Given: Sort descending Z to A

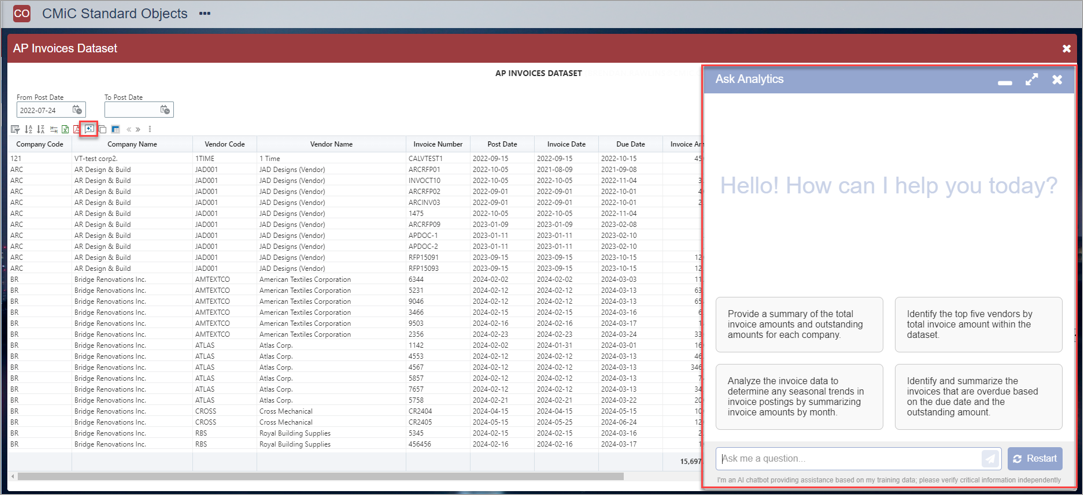Looking at the screenshot, I should 41,128.
